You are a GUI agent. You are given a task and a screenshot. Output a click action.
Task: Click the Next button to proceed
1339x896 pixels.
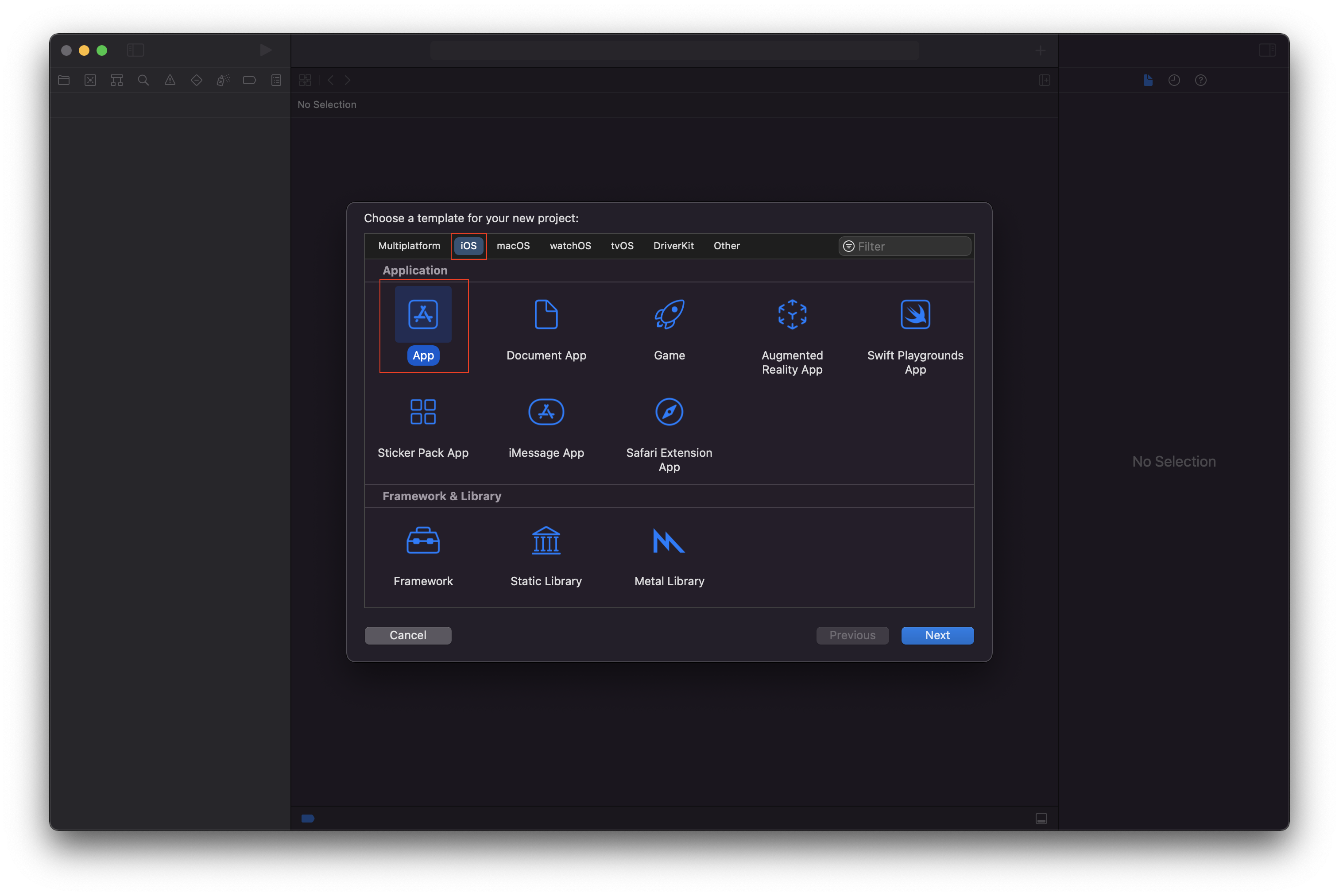pos(937,635)
